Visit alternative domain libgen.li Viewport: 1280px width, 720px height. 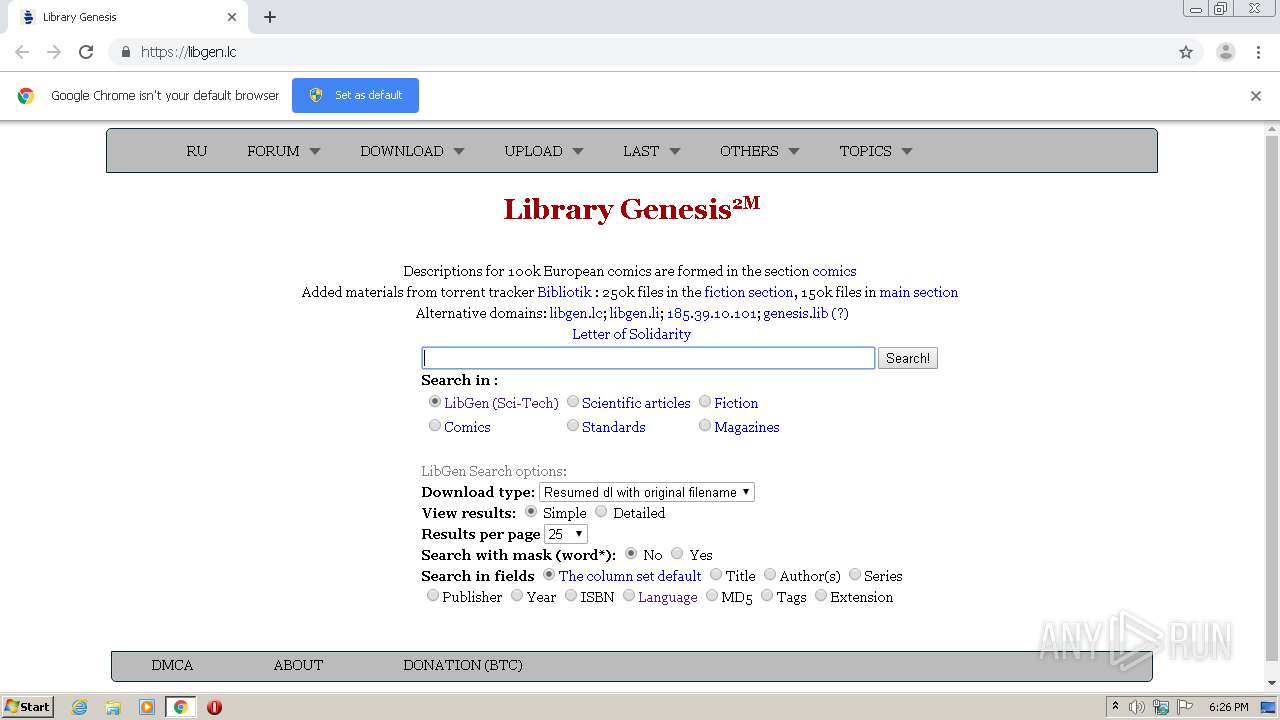coord(634,313)
